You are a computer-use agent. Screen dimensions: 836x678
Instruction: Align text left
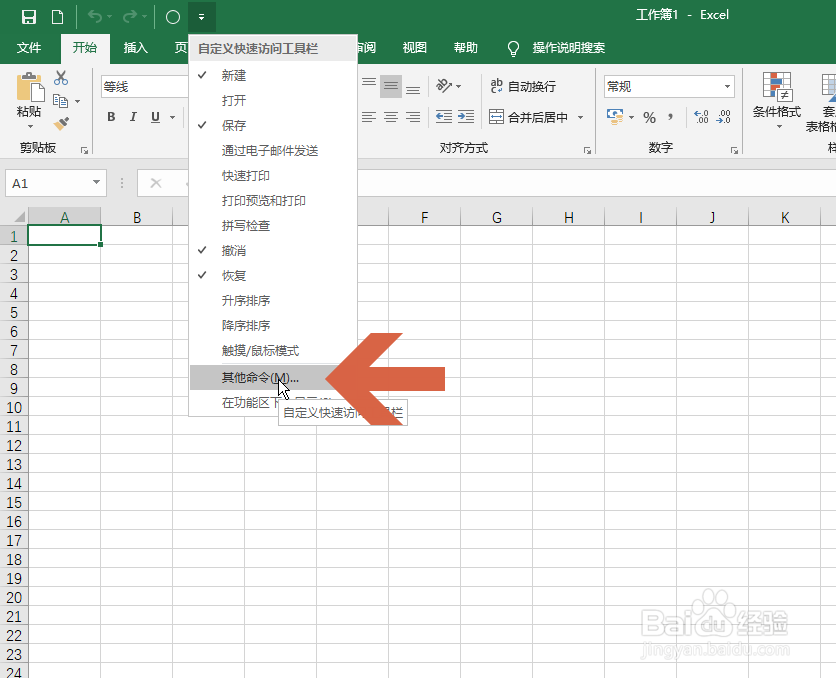[x=368, y=117]
